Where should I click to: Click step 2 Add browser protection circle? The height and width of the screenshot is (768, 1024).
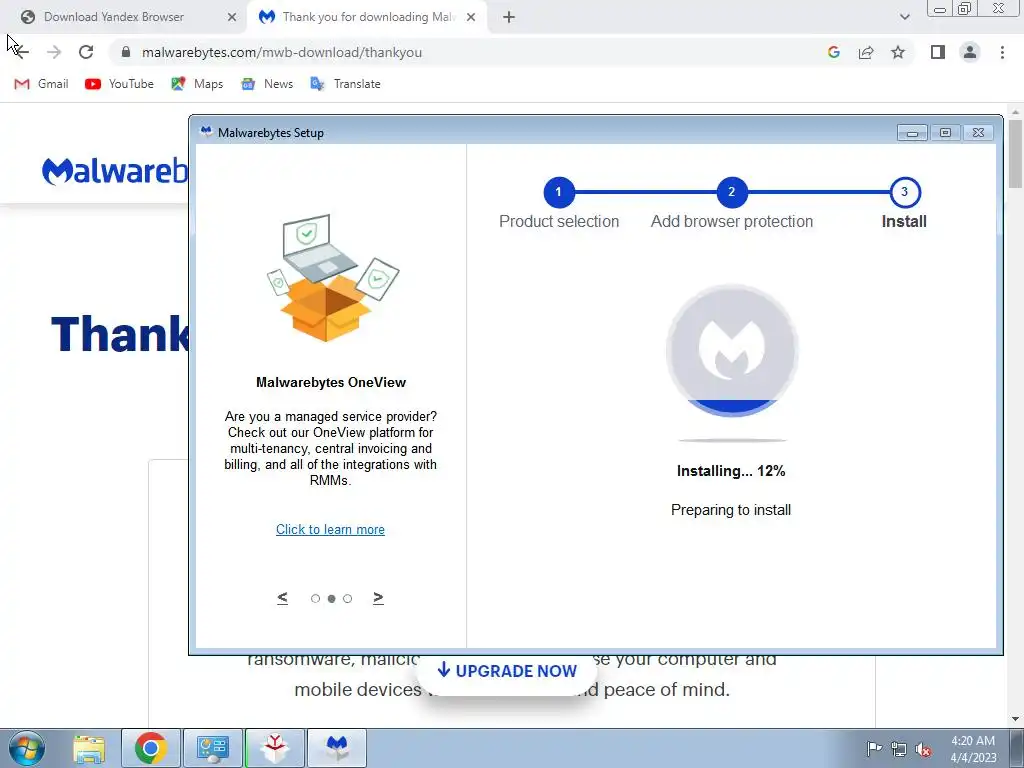pos(731,192)
